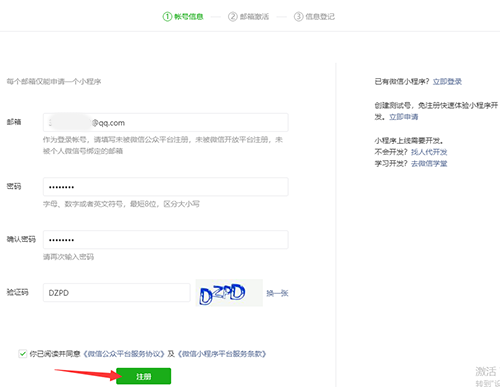Viewport: 500px width, 387px height.
Task: Open the 微信公众平台服务协议 link
Action: (x=124, y=354)
